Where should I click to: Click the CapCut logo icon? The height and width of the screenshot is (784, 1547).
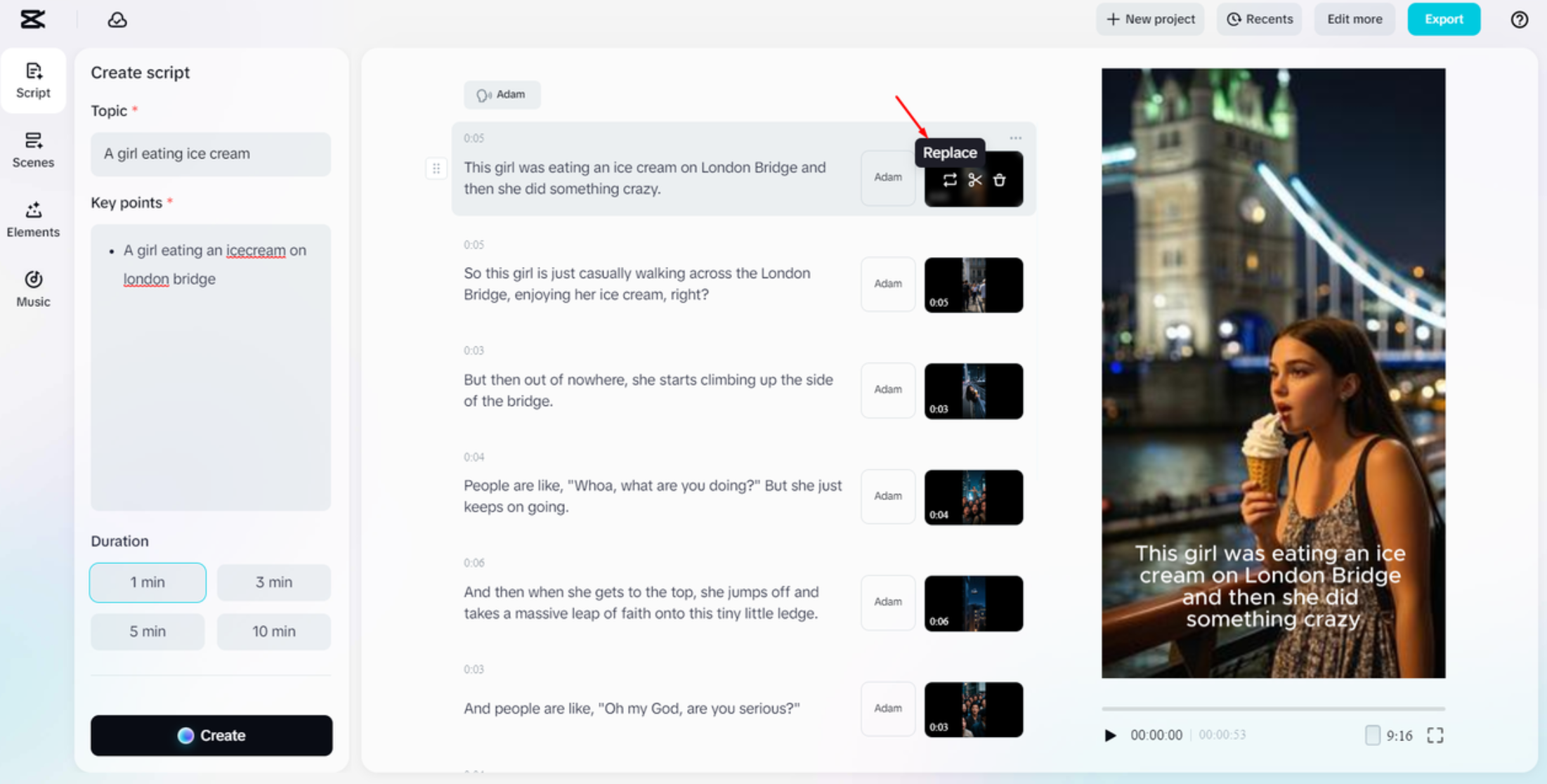click(32, 20)
